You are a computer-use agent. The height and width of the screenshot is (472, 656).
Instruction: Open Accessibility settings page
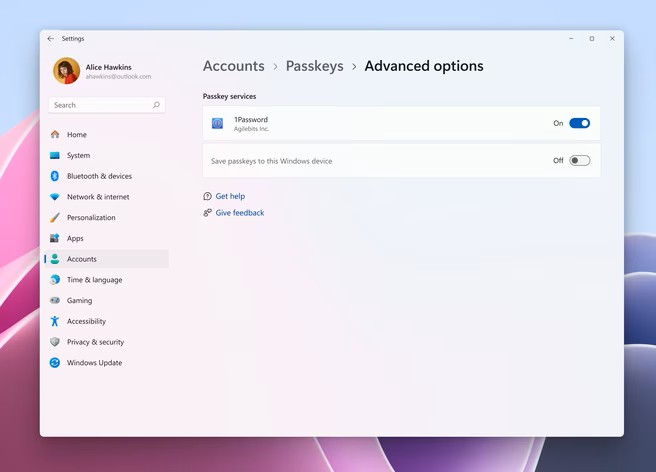coord(86,322)
